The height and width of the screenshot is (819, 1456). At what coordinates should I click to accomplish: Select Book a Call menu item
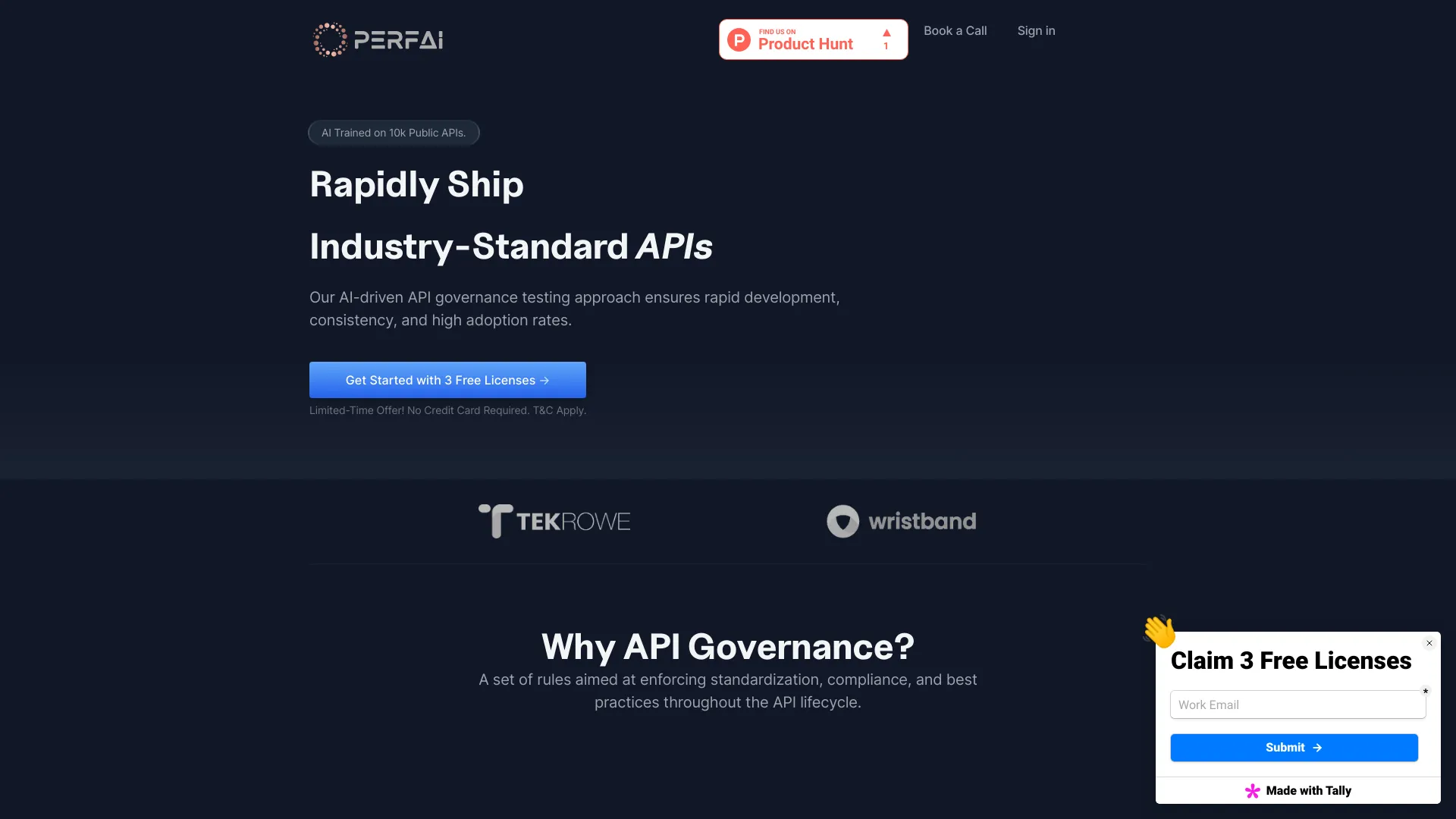[954, 30]
